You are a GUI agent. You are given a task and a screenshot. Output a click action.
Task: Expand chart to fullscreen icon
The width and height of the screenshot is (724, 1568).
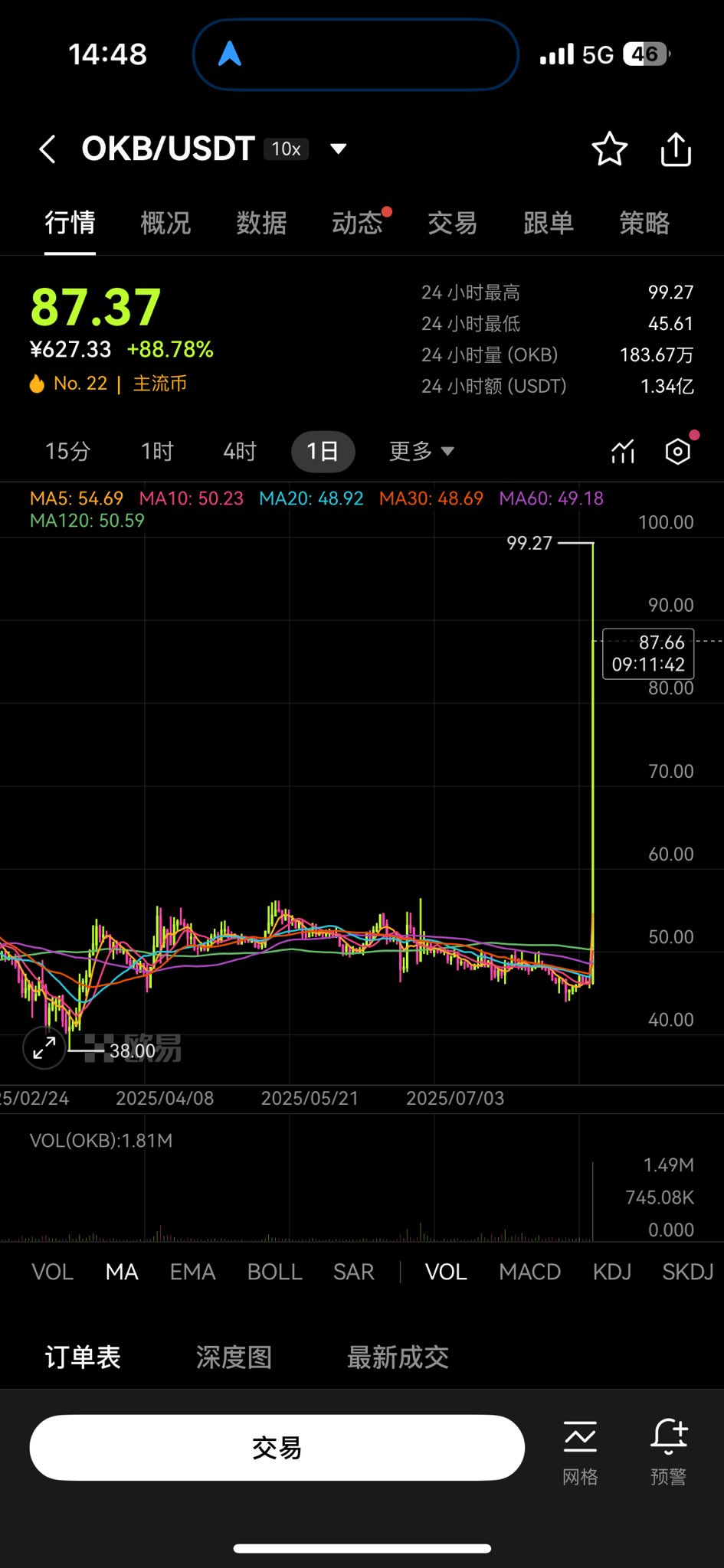44,1047
